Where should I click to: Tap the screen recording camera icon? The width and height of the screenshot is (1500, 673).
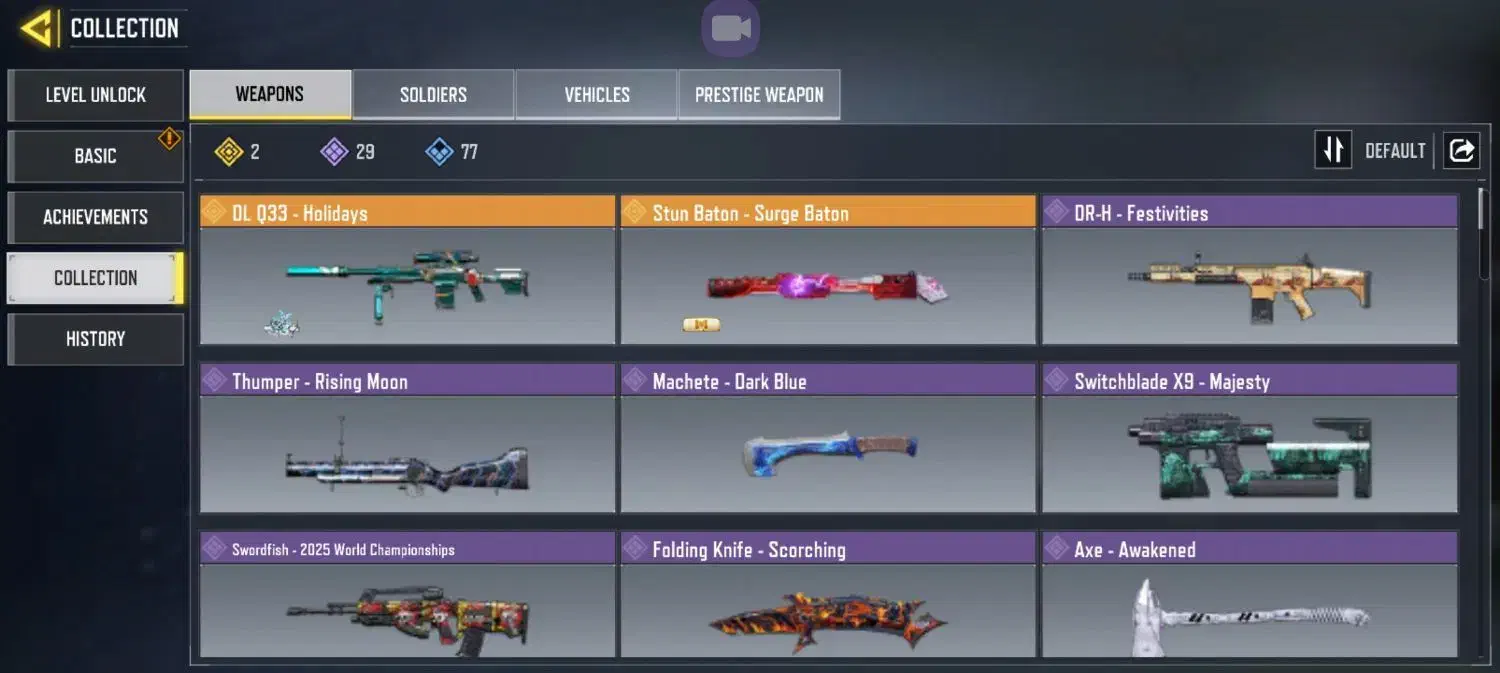[730, 28]
